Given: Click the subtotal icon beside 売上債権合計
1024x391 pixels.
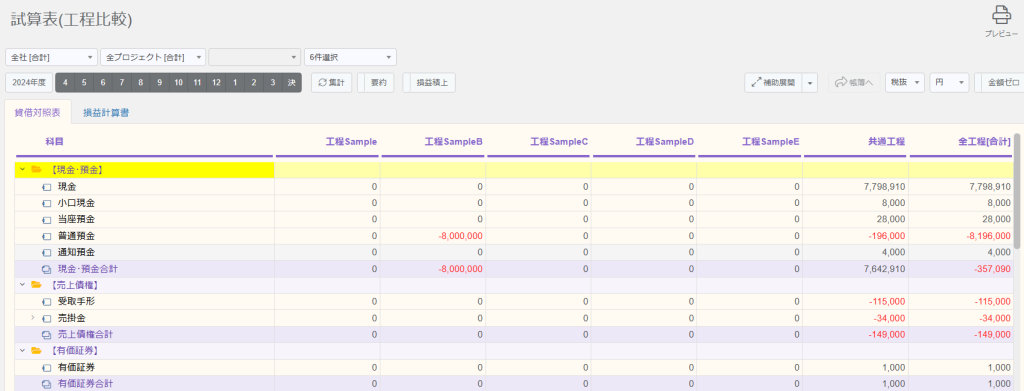Looking at the screenshot, I should [46, 335].
